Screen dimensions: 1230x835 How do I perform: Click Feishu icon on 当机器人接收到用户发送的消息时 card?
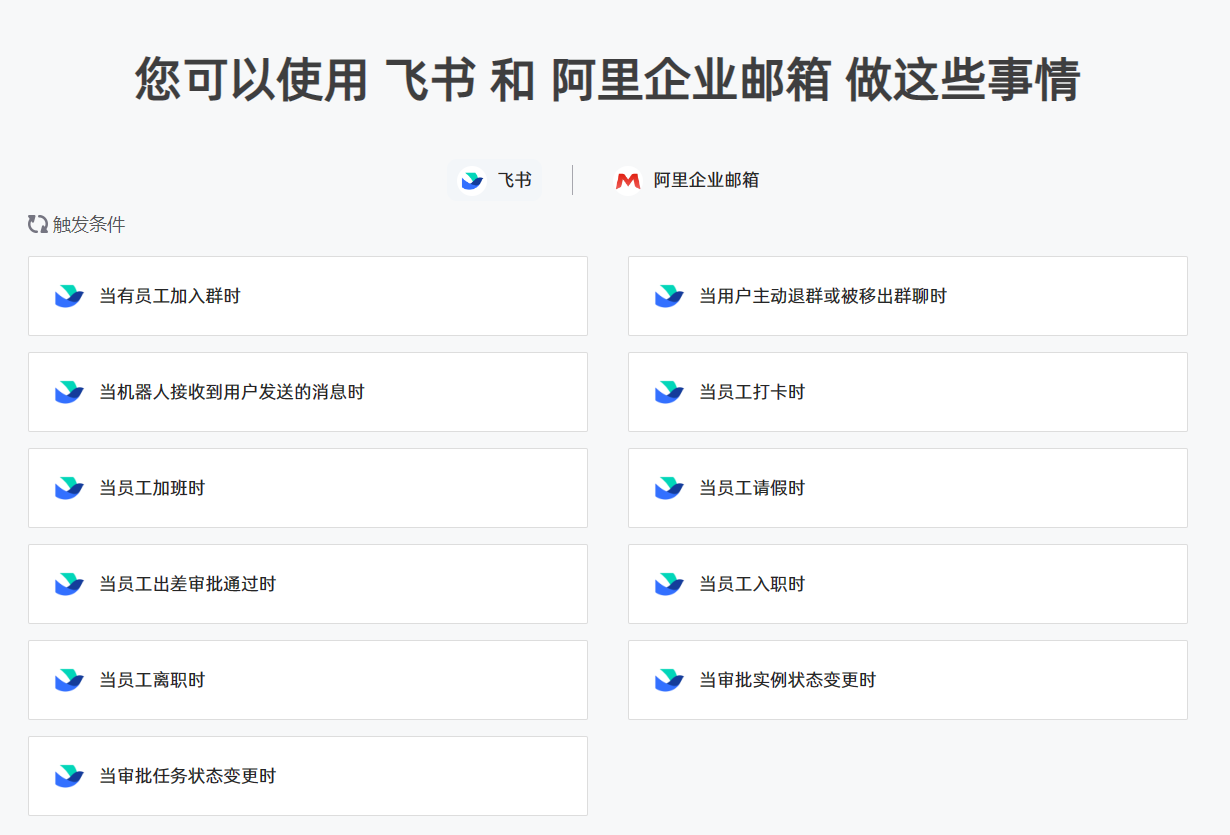(x=69, y=392)
